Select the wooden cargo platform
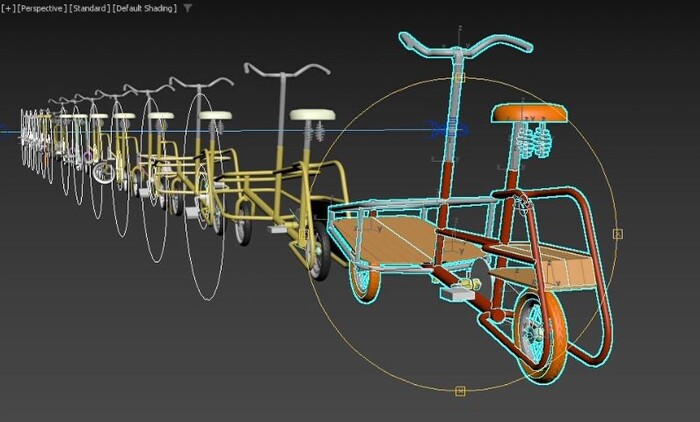 click(x=387, y=239)
